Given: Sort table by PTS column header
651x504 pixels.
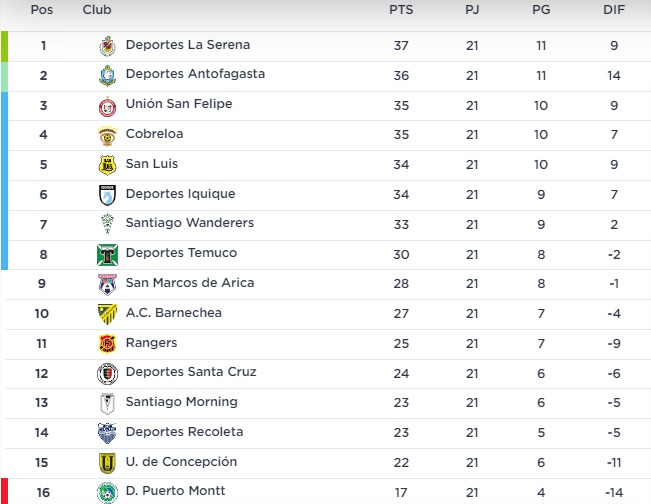Looking at the screenshot, I should click(401, 10).
